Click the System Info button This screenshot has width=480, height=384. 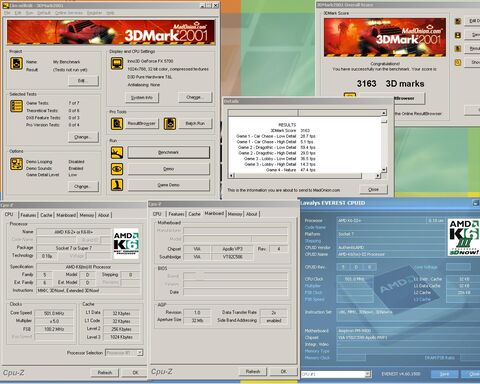(x=142, y=97)
